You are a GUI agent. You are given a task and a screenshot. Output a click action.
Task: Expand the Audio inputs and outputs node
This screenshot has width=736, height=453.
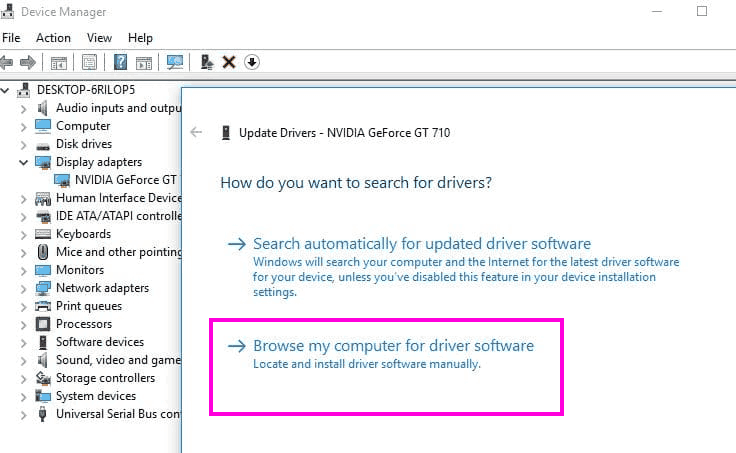(23, 109)
